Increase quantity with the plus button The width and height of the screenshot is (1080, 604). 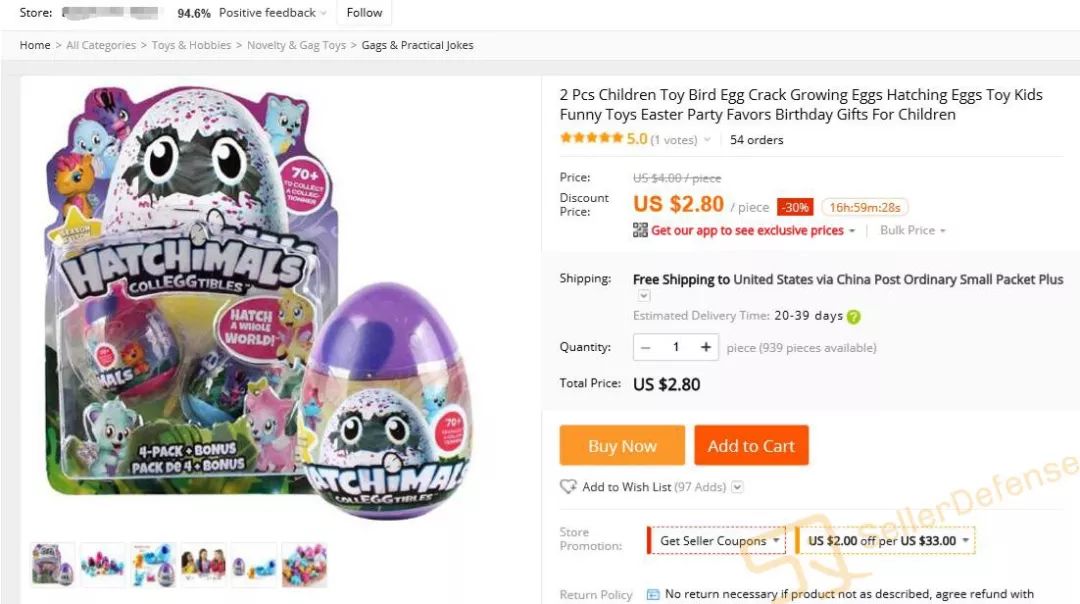[706, 347]
